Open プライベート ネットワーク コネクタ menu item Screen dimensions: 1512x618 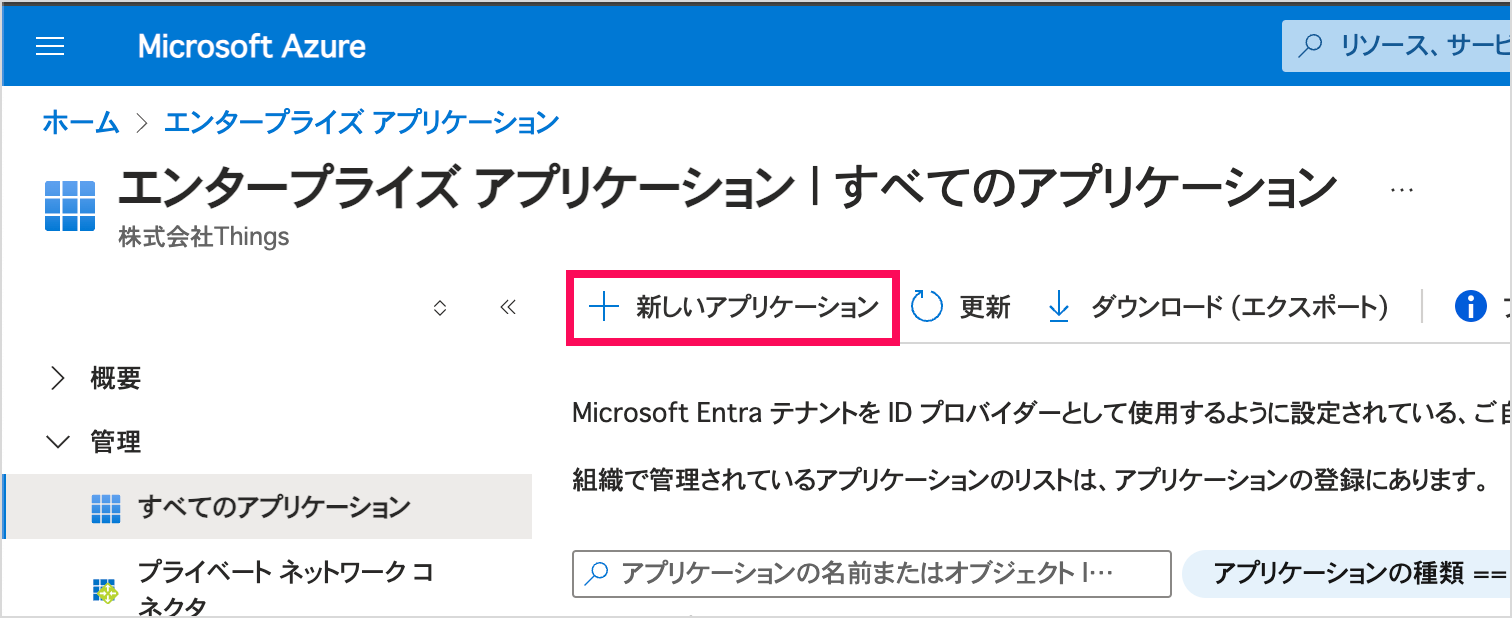[x=268, y=590]
